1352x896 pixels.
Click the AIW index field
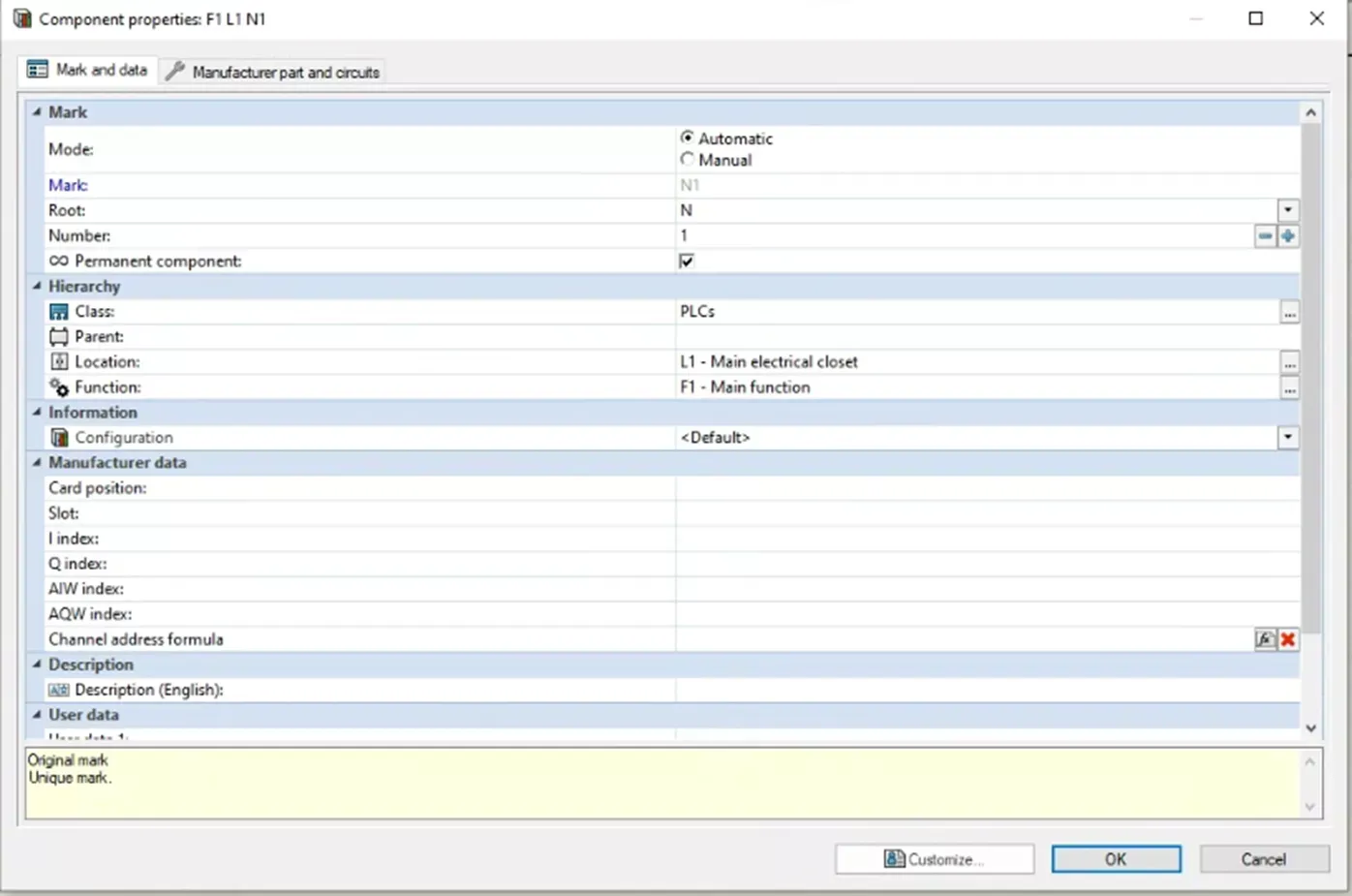[988, 589]
